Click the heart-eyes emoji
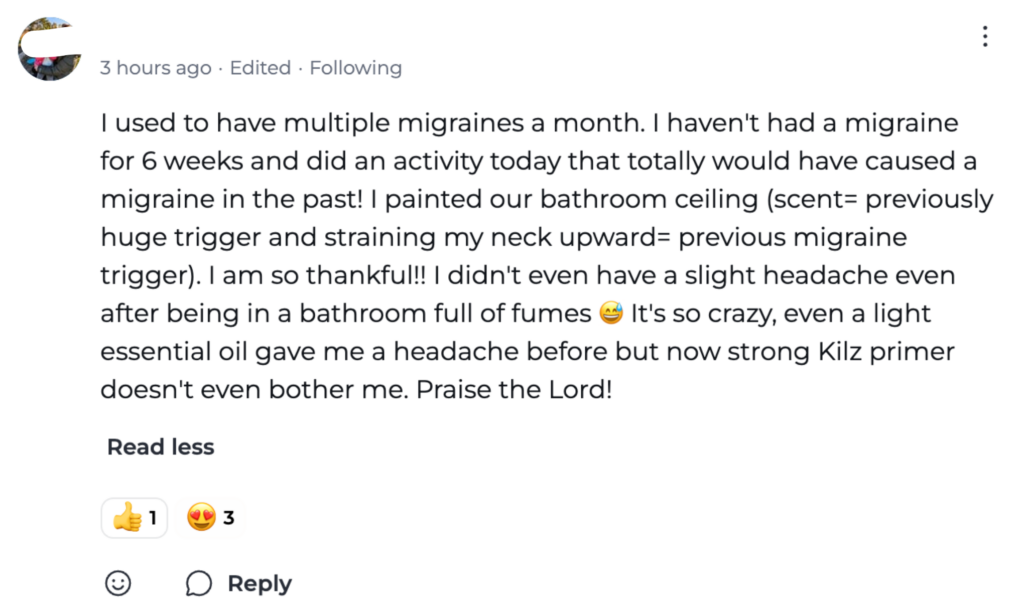 coord(201,518)
